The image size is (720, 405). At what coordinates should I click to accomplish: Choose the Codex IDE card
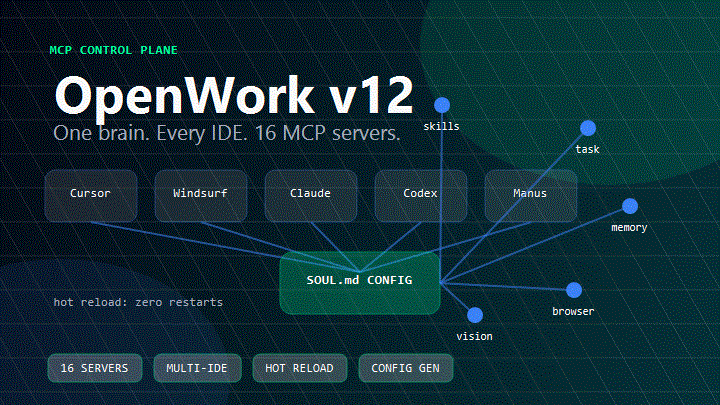click(x=421, y=196)
